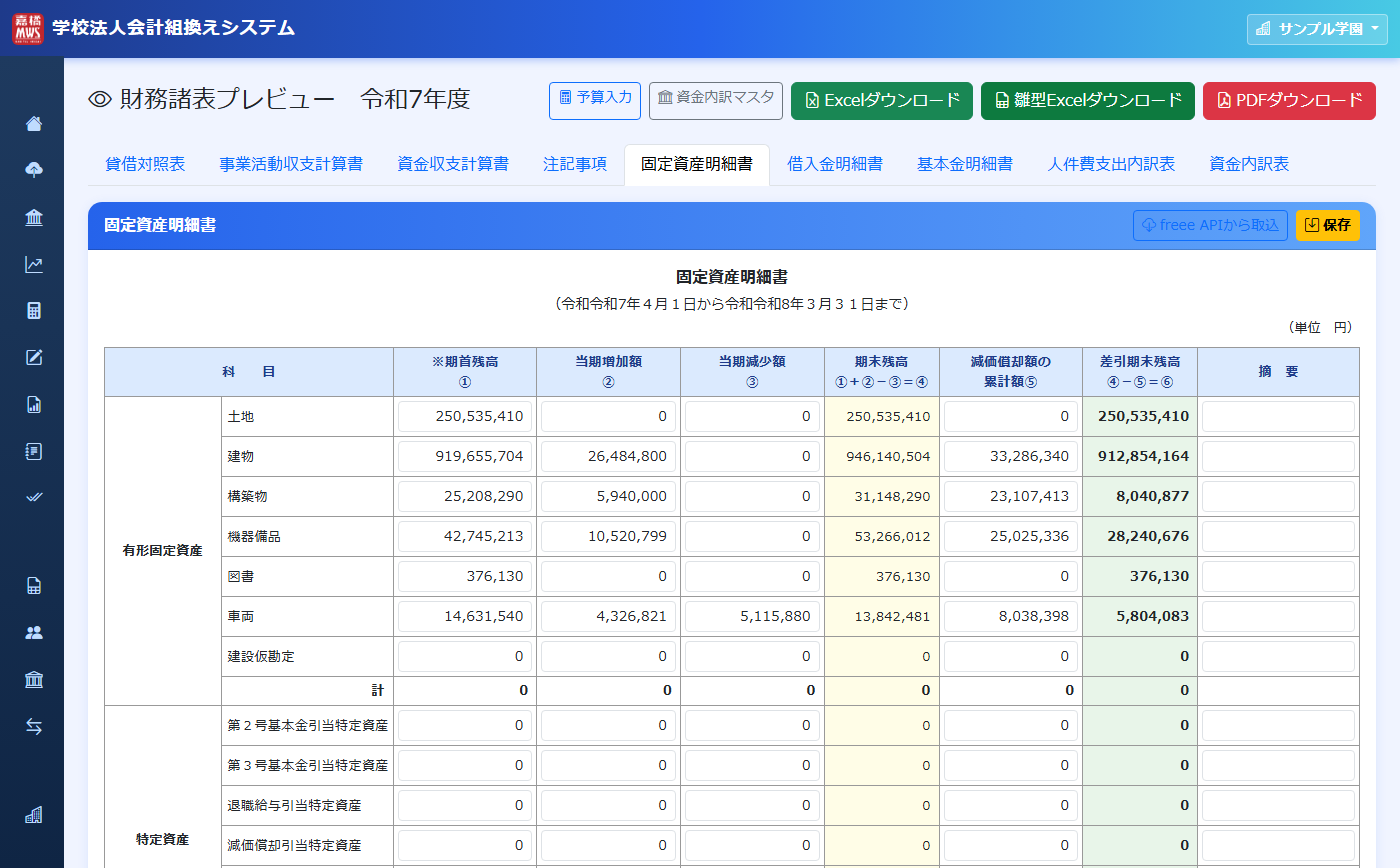The image size is (1400, 868).
Task: Edit the 車両 depreciation field 8,038,398
Action: click(1011, 616)
